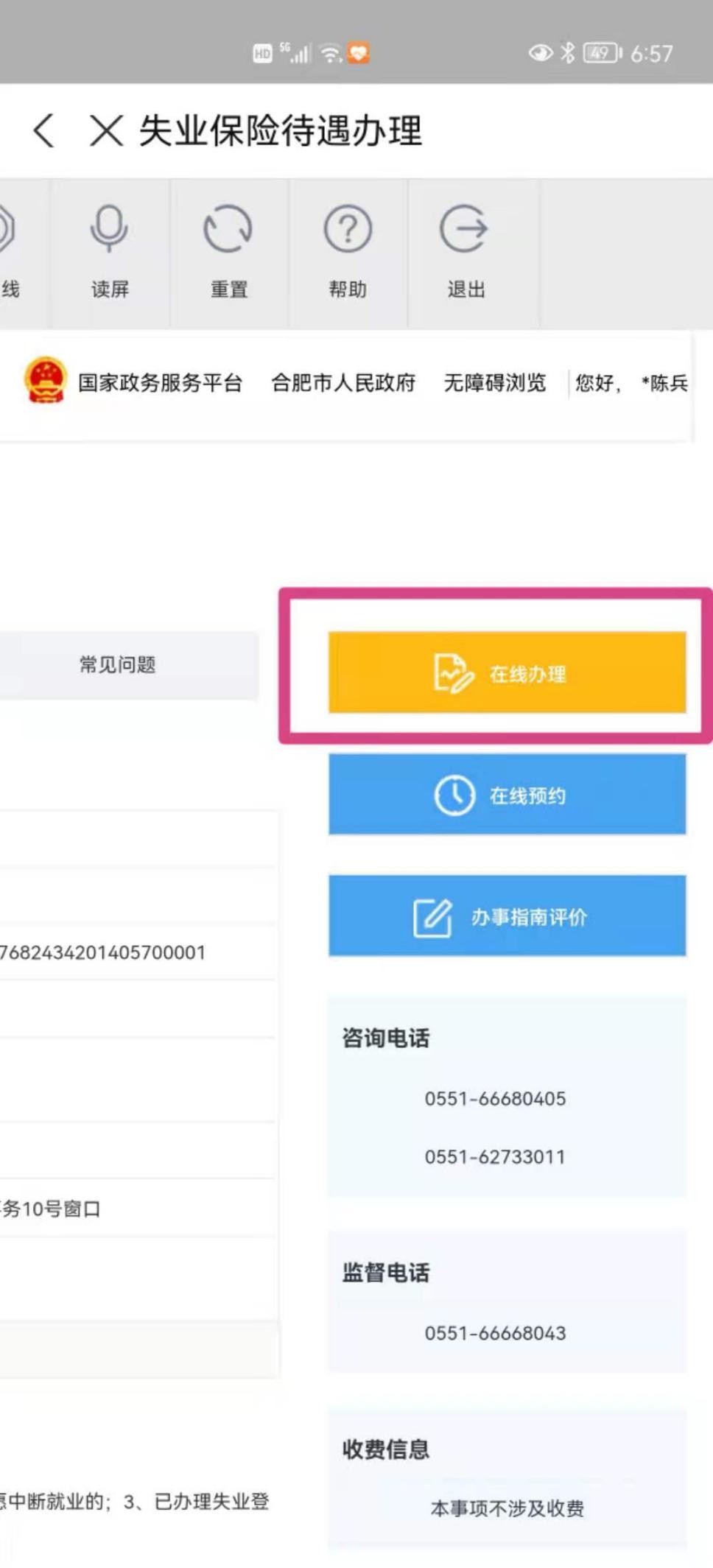Close the page with the X icon
This screenshot has height=1568, width=713.
pos(106,131)
